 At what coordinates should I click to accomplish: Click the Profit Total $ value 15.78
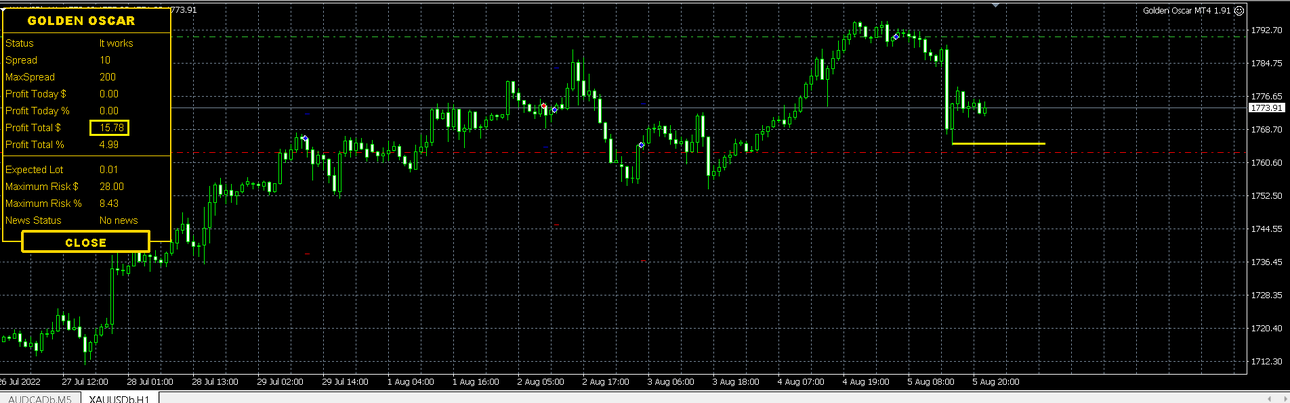[x=110, y=128]
